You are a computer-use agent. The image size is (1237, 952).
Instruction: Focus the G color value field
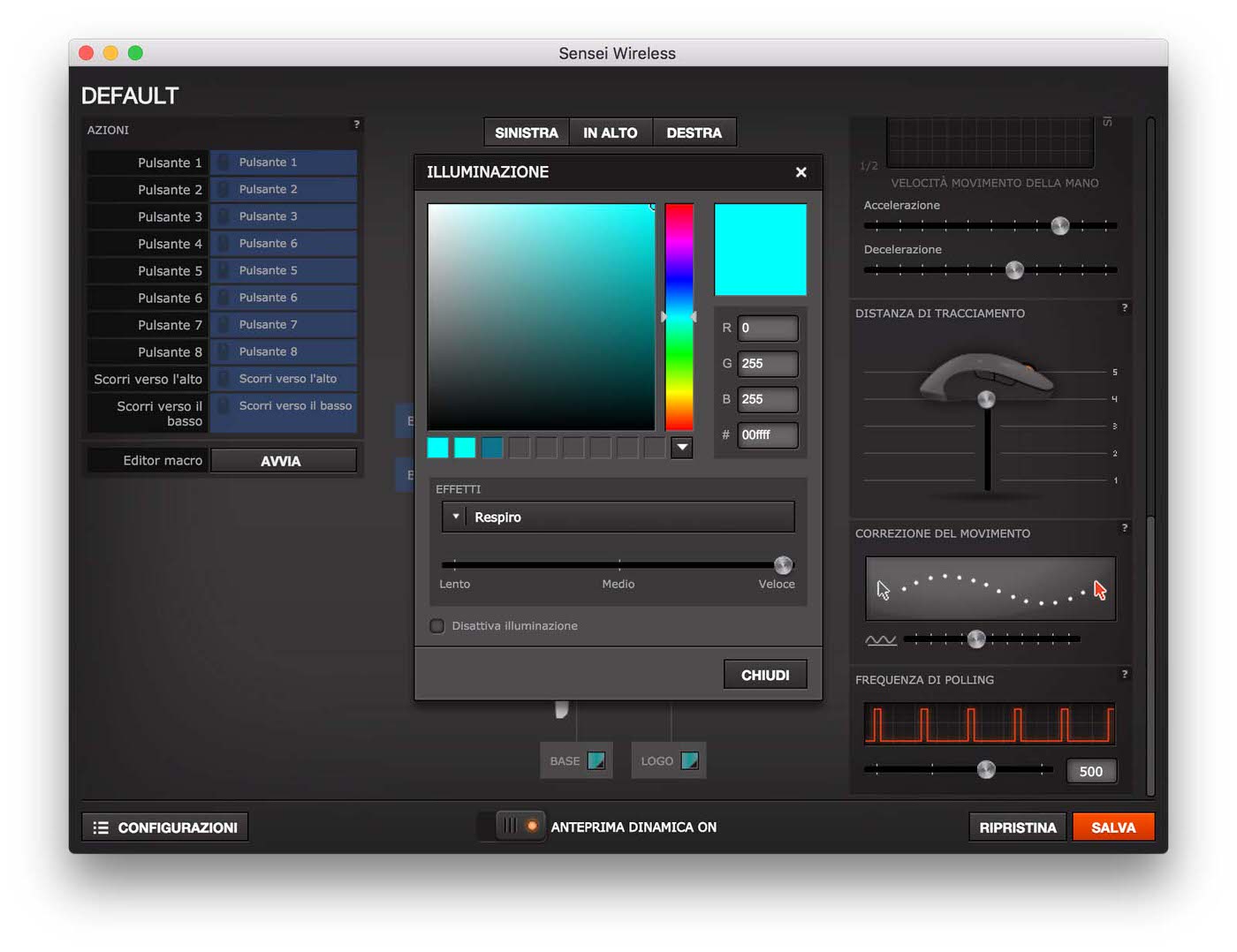[768, 364]
